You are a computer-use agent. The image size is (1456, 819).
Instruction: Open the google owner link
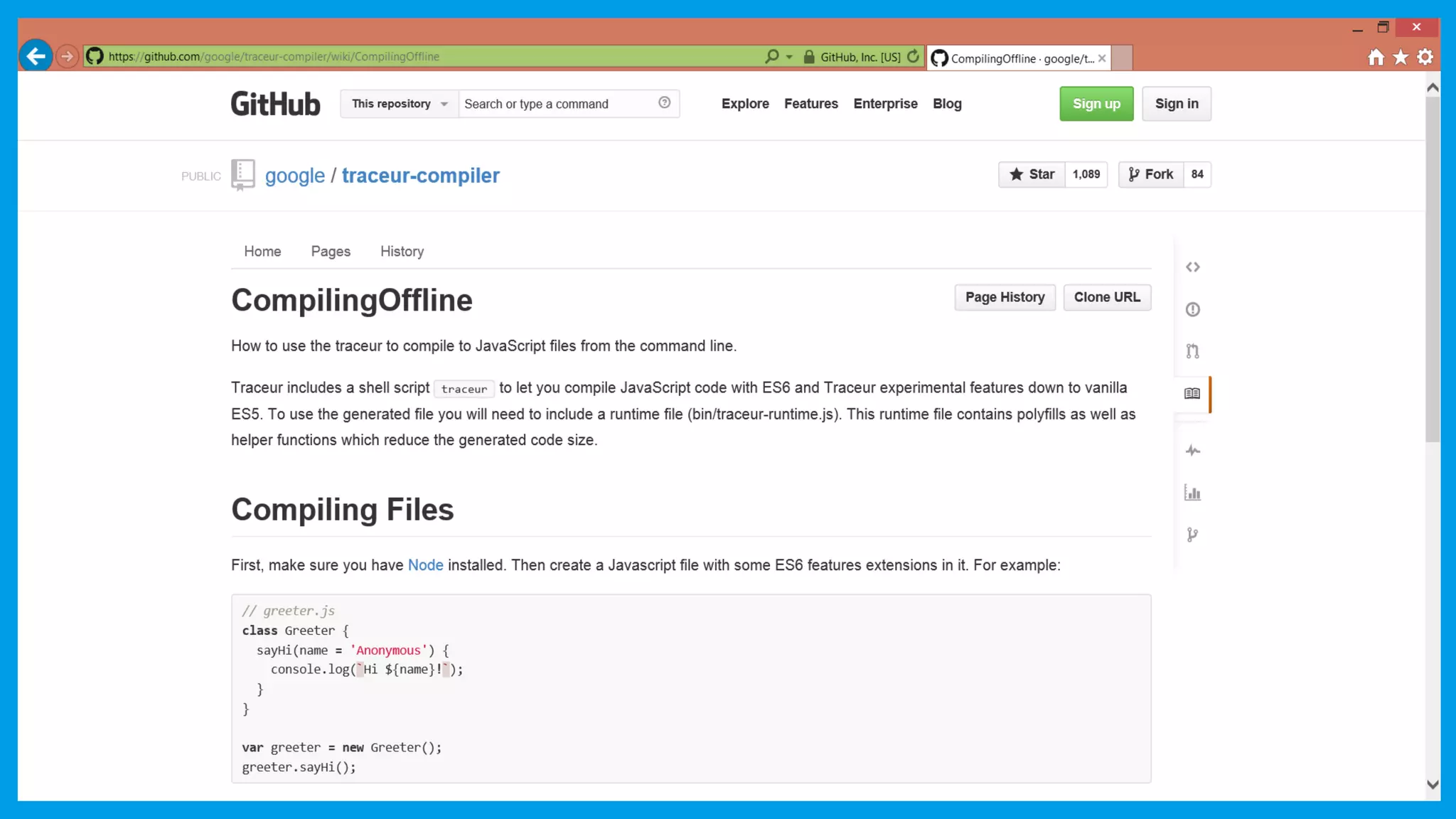(295, 176)
